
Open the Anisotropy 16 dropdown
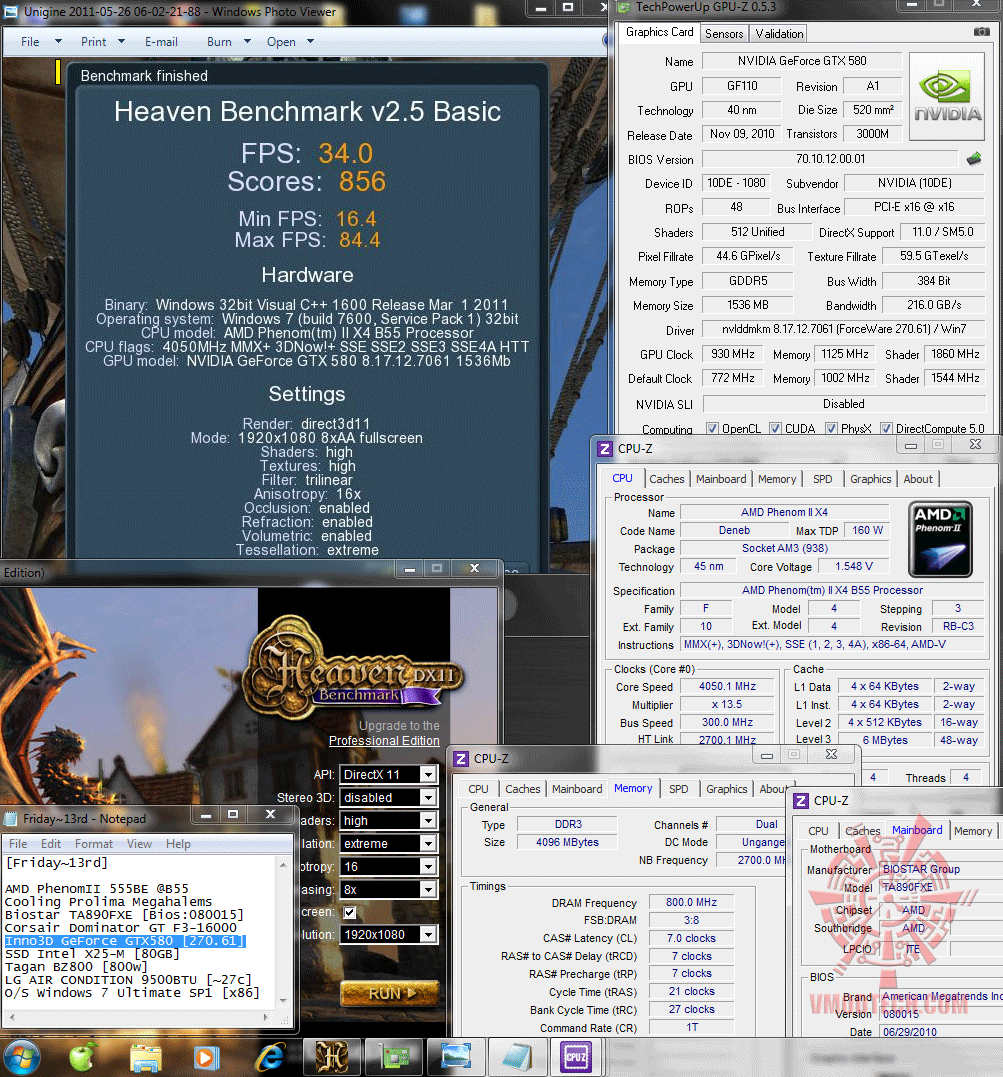[x=388, y=867]
